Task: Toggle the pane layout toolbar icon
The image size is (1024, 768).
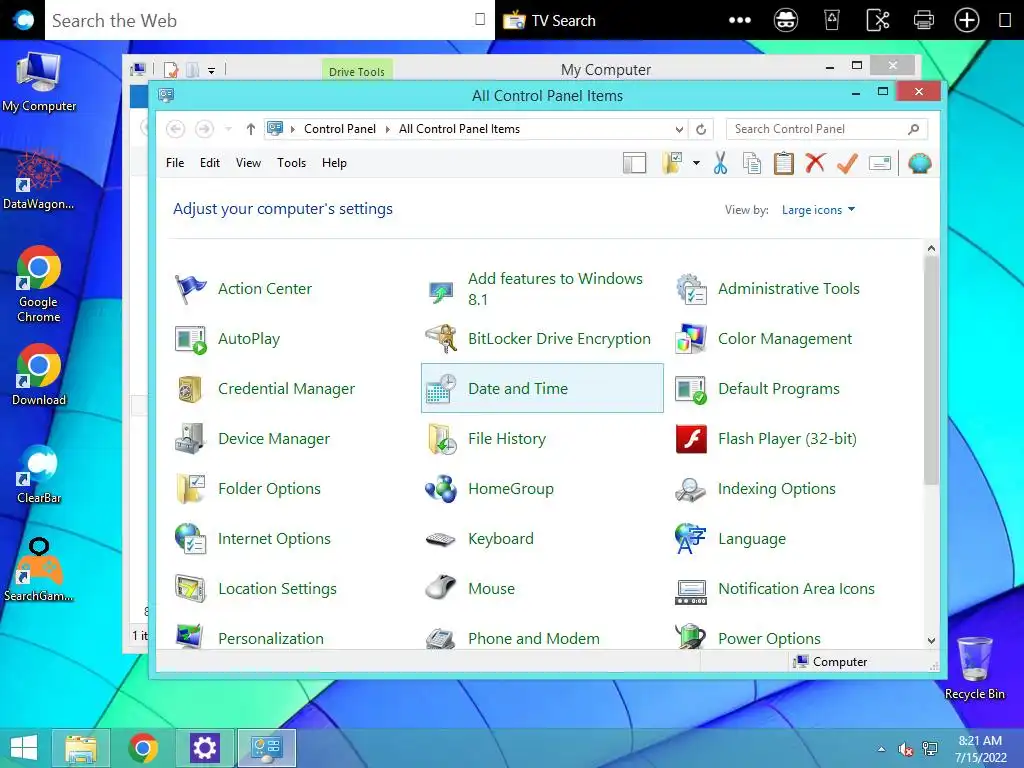Action: pyautogui.click(x=634, y=163)
